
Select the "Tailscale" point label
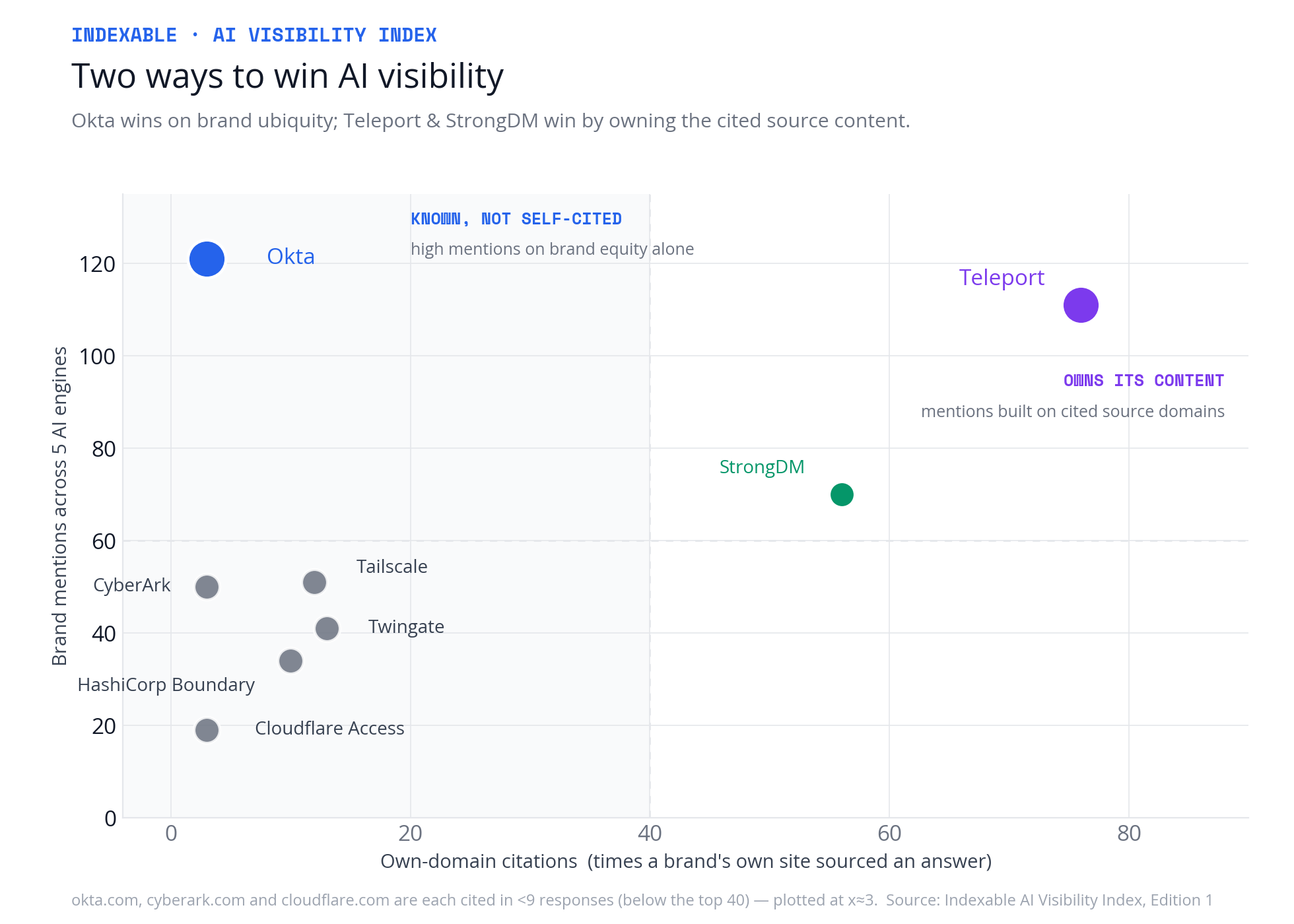pyautogui.click(x=392, y=567)
